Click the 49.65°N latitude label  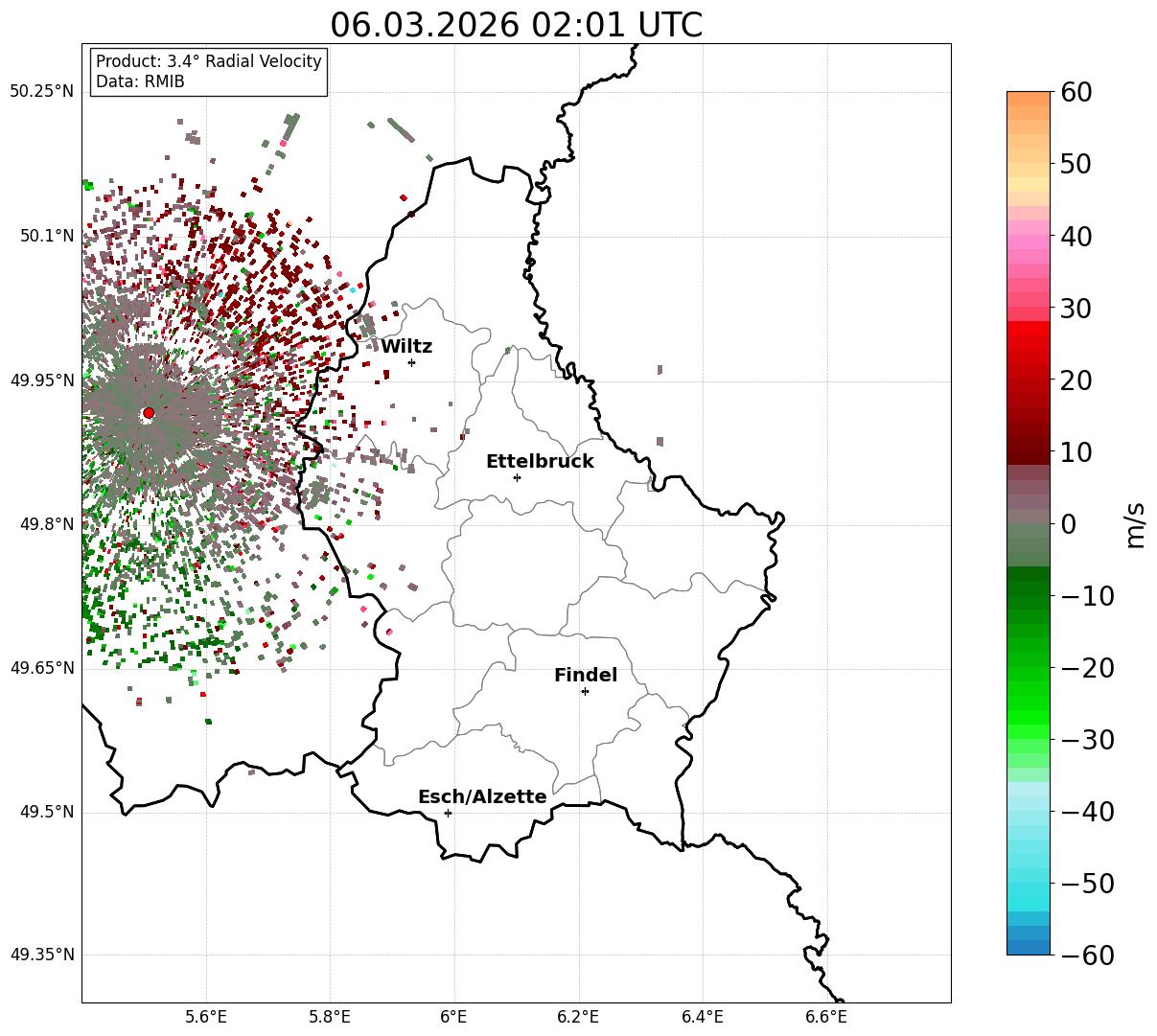(x=41, y=668)
